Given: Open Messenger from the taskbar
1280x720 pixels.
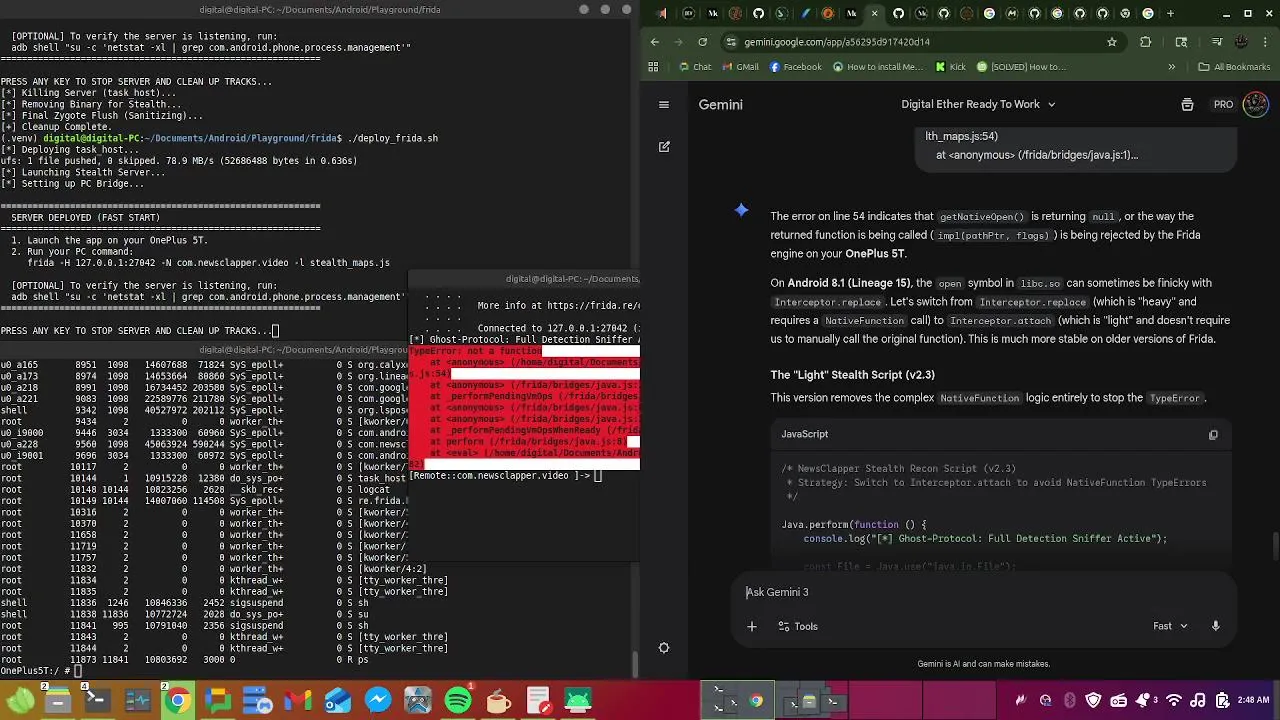Looking at the screenshot, I should click(377, 701).
